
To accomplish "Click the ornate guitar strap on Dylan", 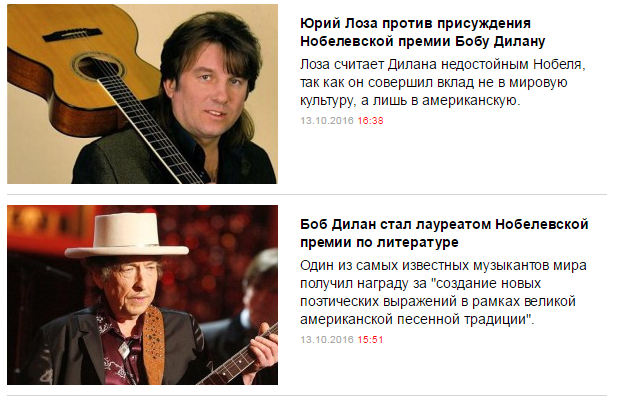I will coord(153,344).
